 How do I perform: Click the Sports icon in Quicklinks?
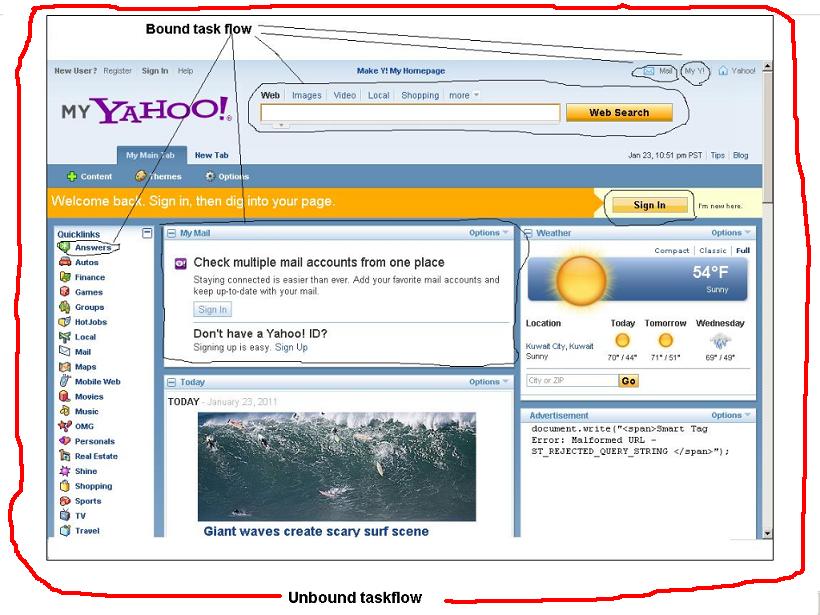pyautogui.click(x=64, y=500)
